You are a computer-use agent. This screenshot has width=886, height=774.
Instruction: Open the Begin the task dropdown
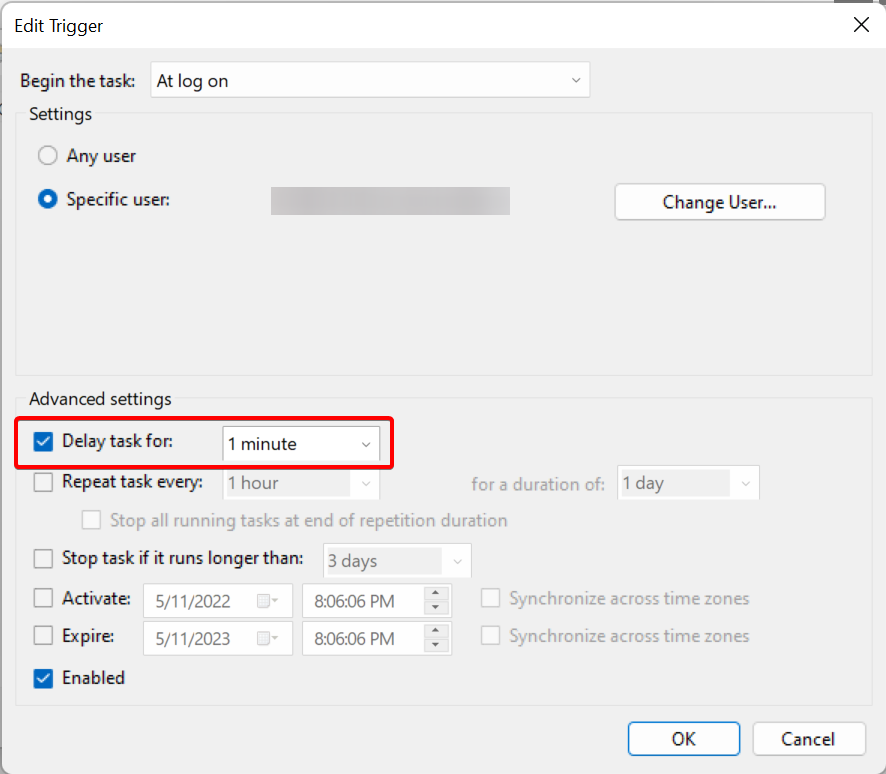[370, 81]
